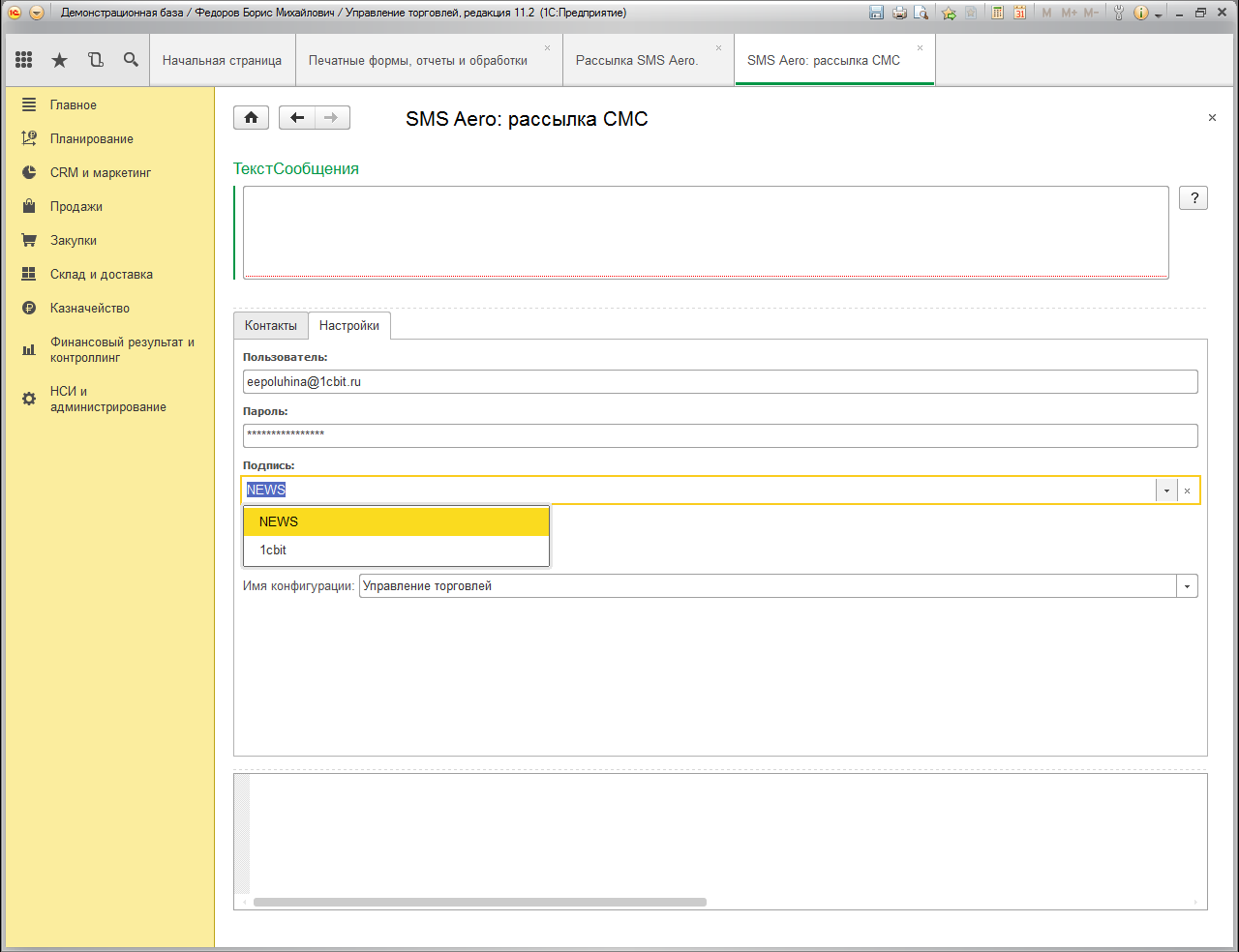Image resolution: width=1239 pixels, height=952 pixels.
Task: Open the 'Склад и доставка' section
Action: [102, 275]
